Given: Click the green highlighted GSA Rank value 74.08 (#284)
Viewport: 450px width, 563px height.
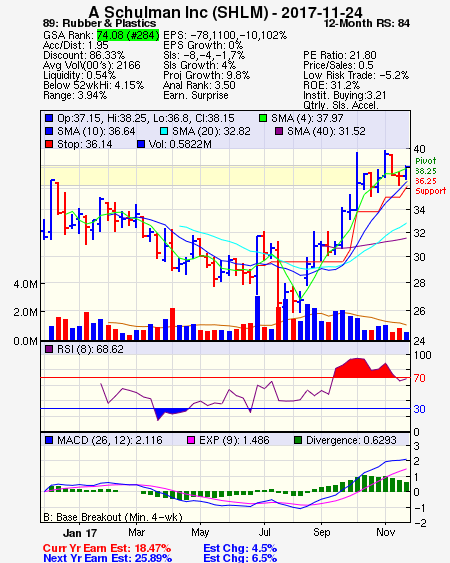Looking at the screenshot, I should 128,35.
